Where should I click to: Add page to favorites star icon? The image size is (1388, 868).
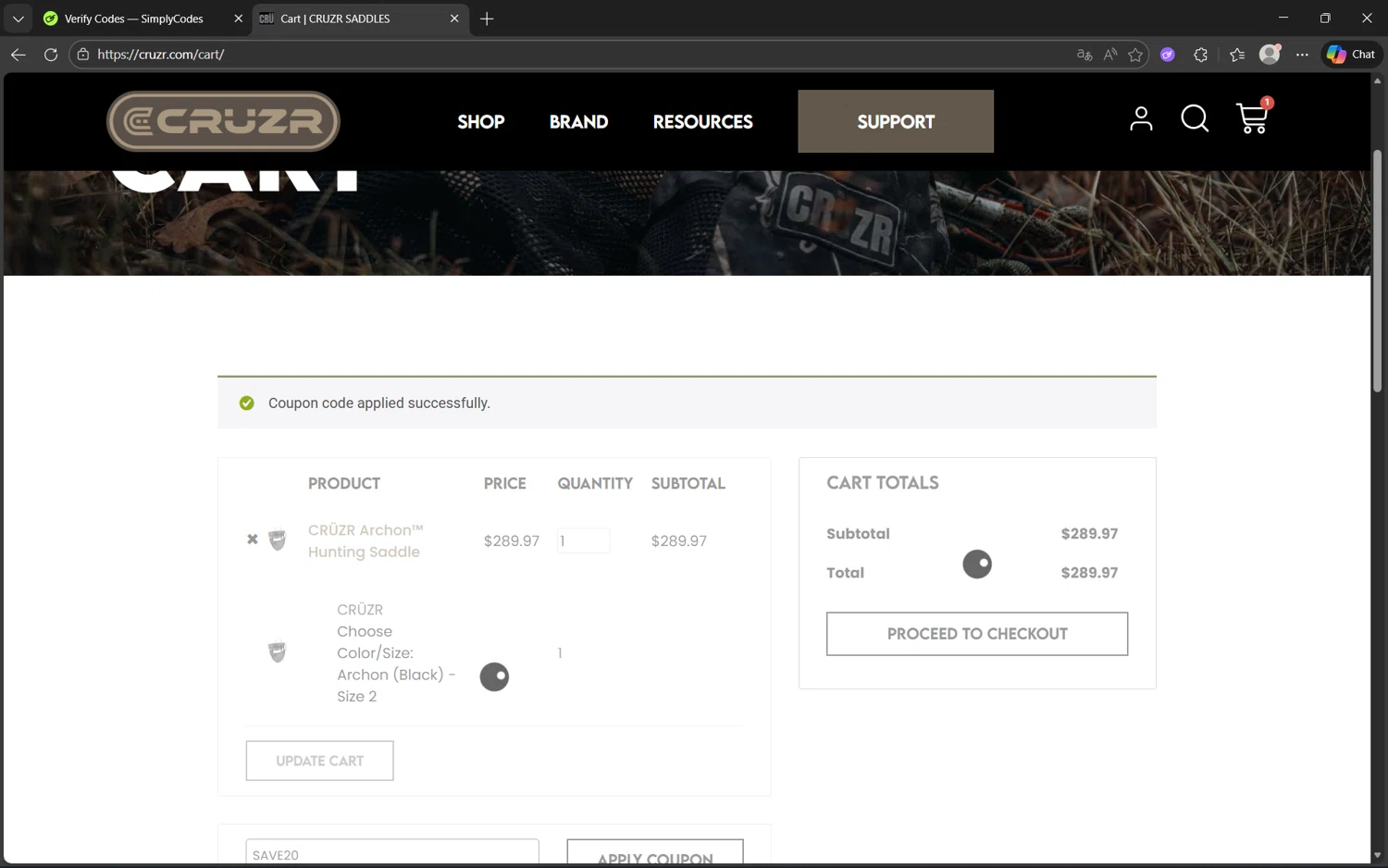1135,55
